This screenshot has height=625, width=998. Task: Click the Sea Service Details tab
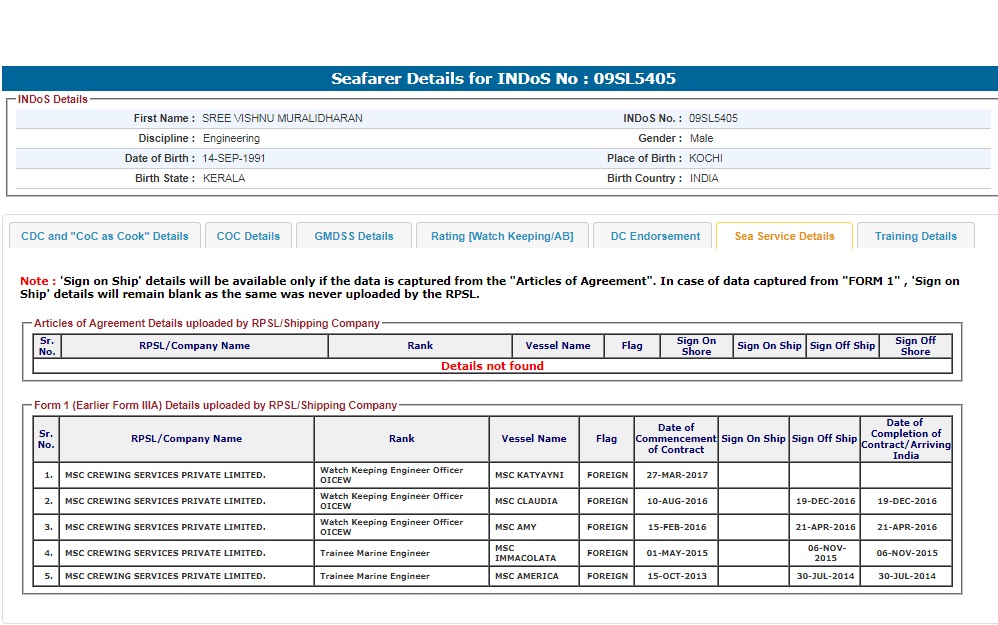(784, 236)
